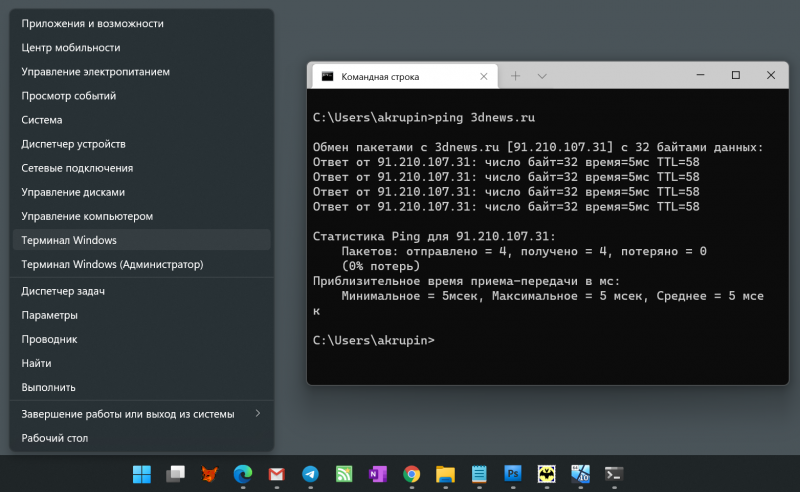Open Photoshop from the taskbar

[513, 474]
